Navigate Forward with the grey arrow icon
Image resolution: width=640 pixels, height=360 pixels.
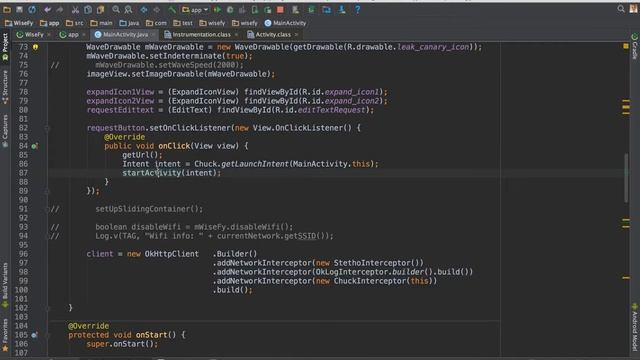click(157, 9)
